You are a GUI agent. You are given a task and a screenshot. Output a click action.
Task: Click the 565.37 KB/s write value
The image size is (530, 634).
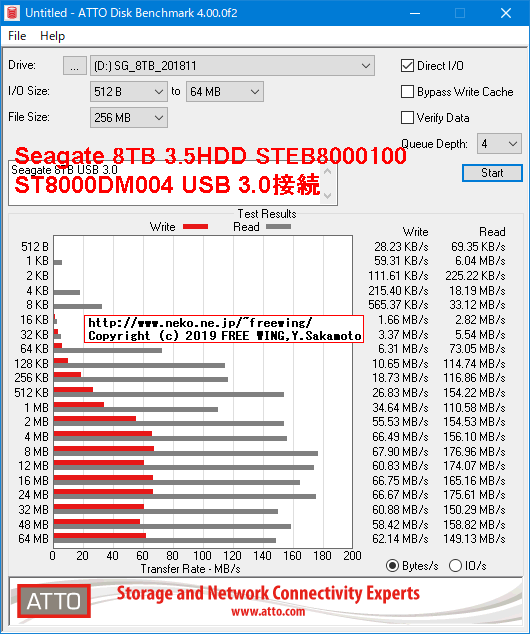(x=398, y=305)
